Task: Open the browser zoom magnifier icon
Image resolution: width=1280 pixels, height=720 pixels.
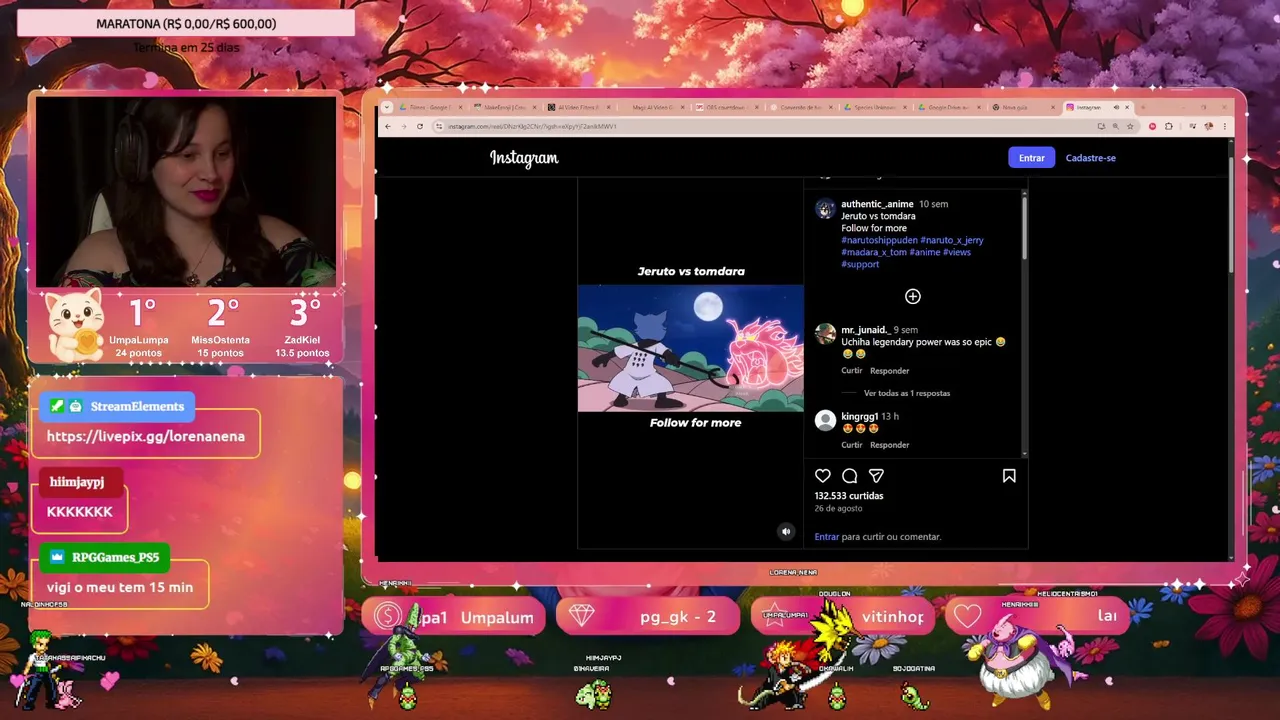Action: coord(1115,126)
